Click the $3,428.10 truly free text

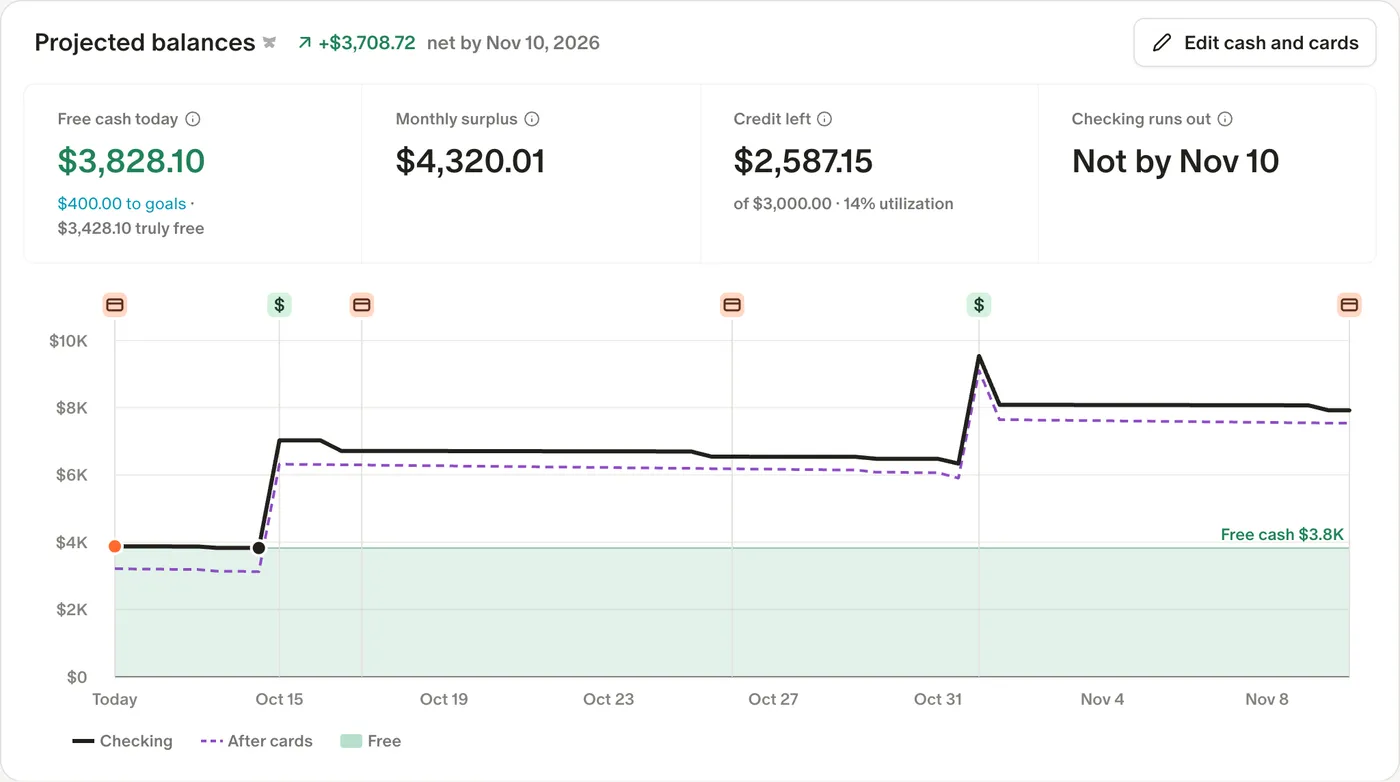131,228
